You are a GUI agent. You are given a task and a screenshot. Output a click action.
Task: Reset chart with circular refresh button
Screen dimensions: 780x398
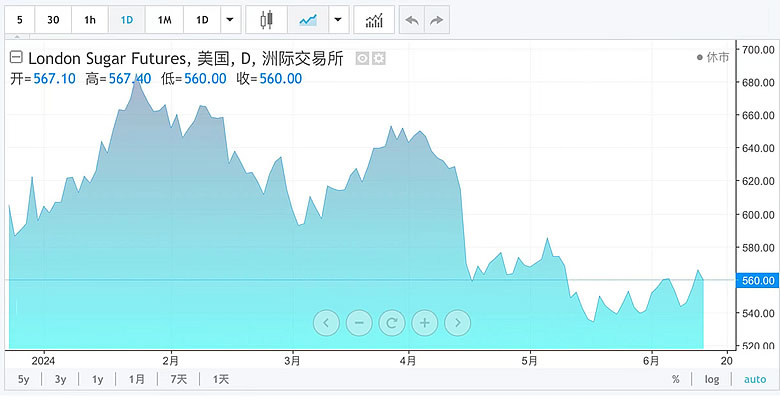(x=391, y=323)
